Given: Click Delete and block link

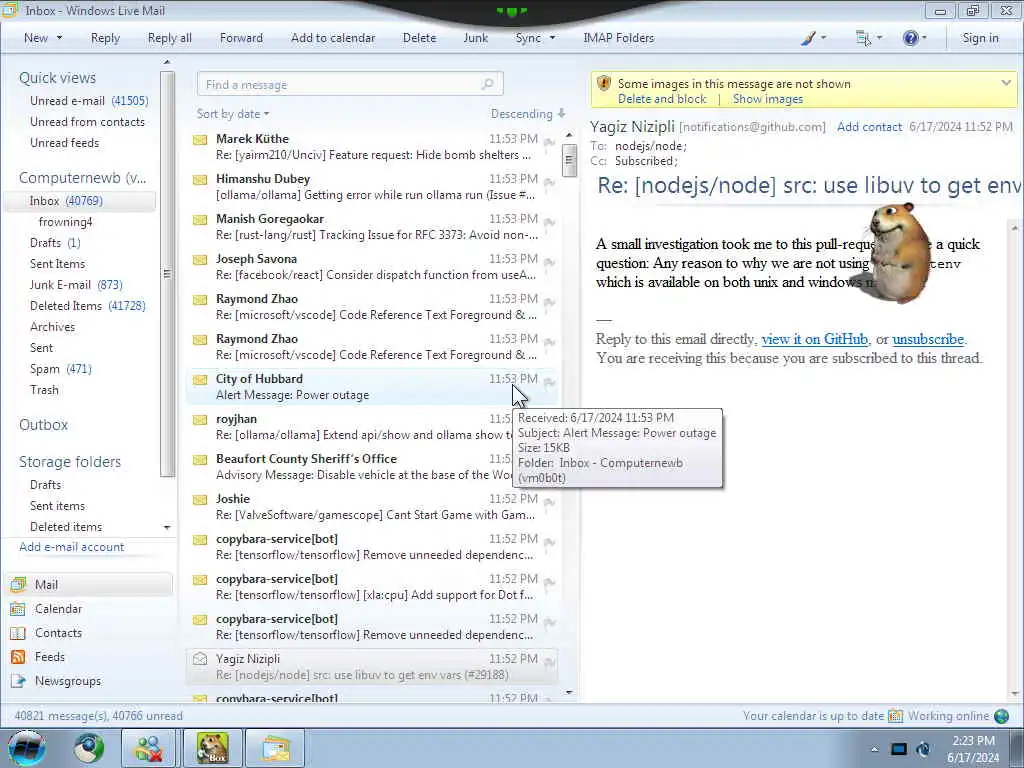Looking at the screenshot, I should point(662,99).
